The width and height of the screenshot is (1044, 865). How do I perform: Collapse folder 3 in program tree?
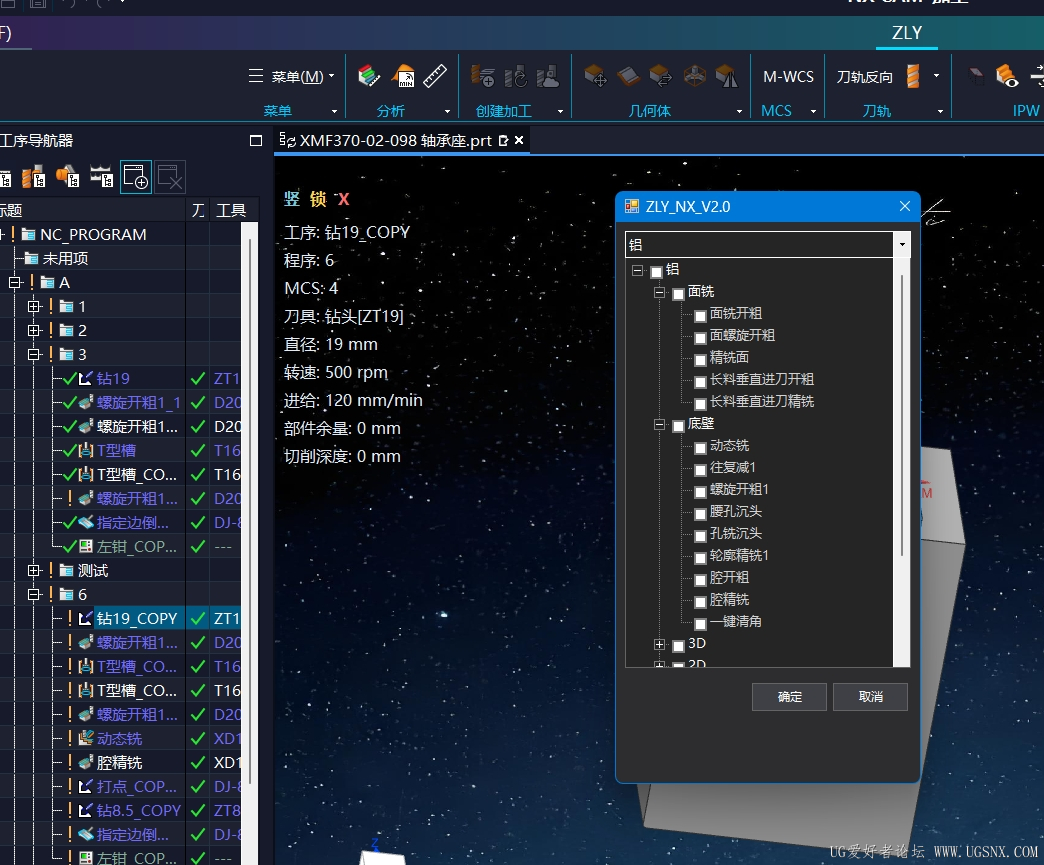(x=34, y=354)
